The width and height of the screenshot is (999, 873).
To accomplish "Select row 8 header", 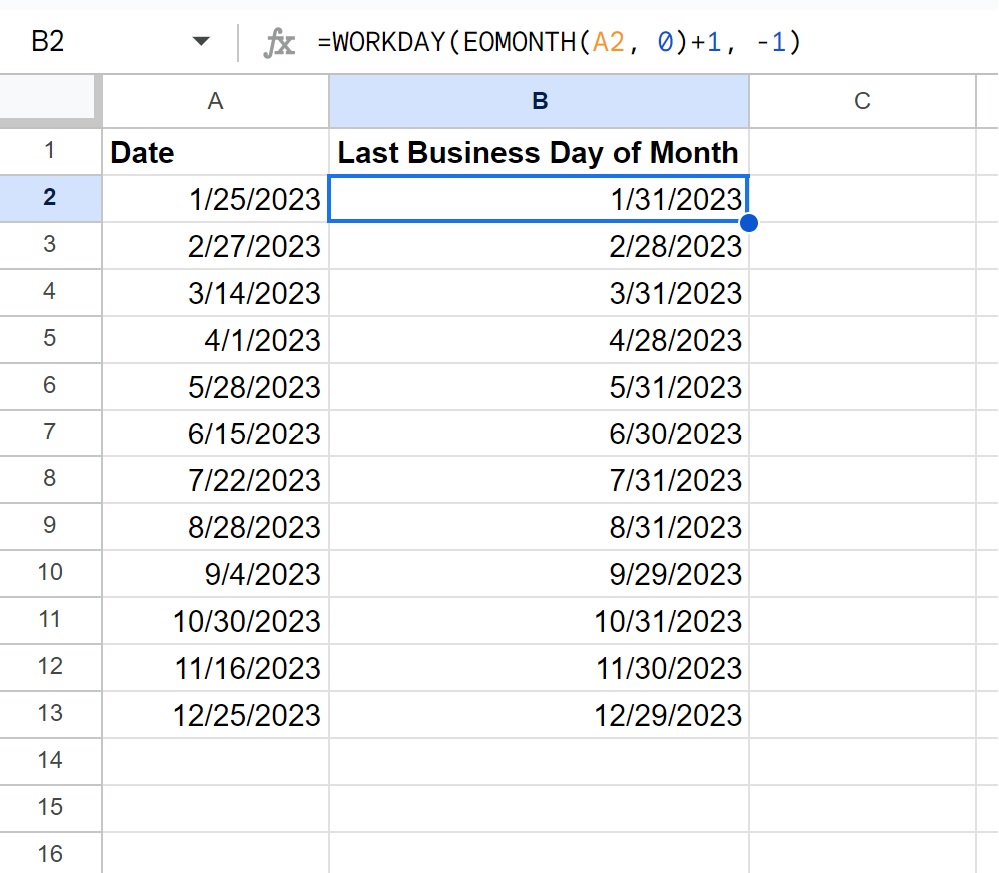I will tap(50, 480).
